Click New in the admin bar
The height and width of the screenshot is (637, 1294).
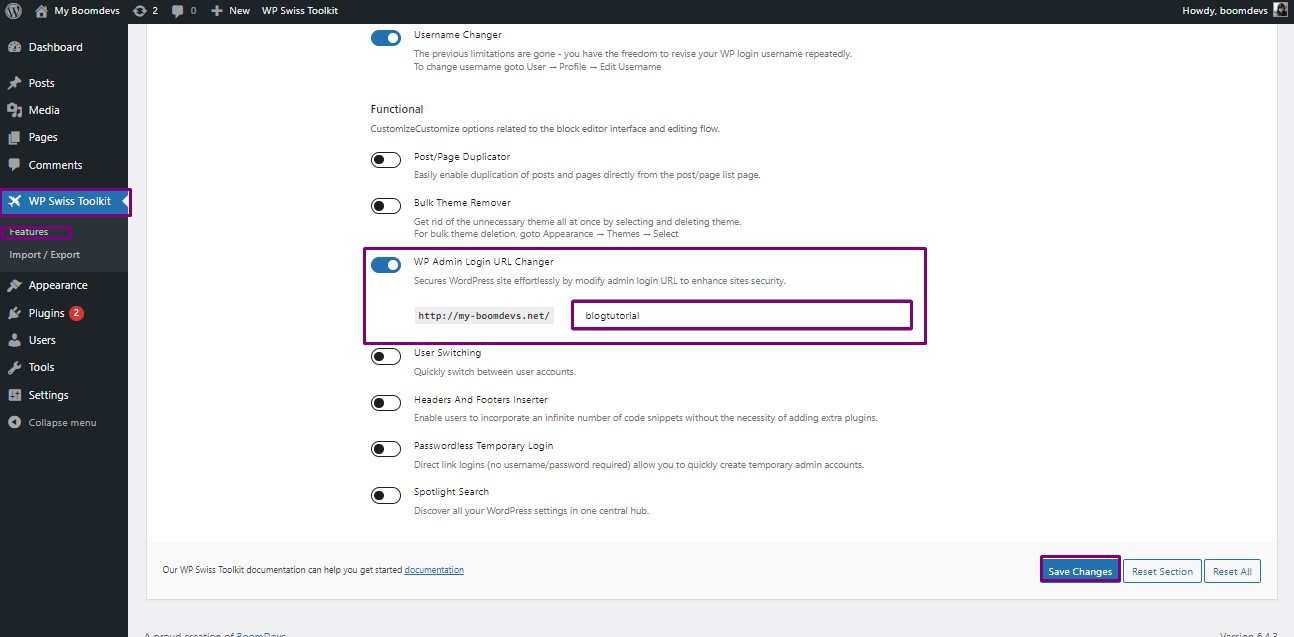coord(240,10)
